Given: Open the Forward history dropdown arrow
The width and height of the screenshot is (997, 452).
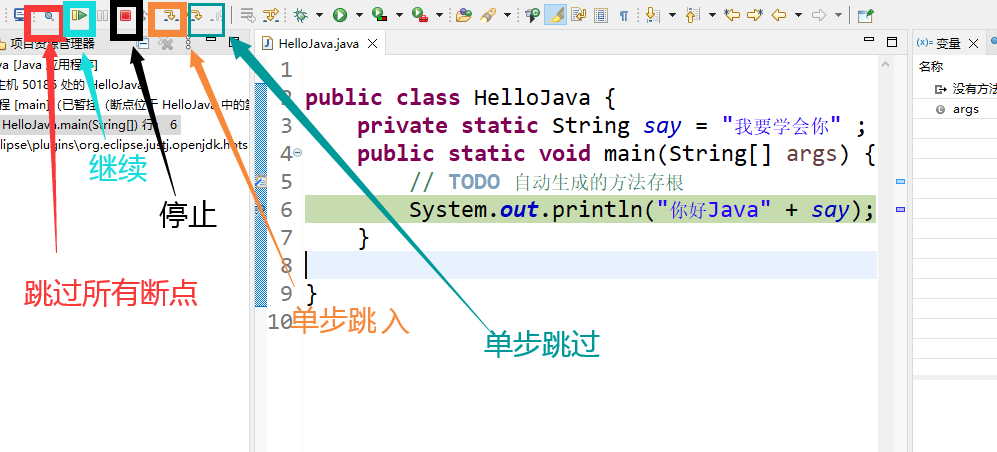Looking at the screenshot, I should click(x=839, y=15).
